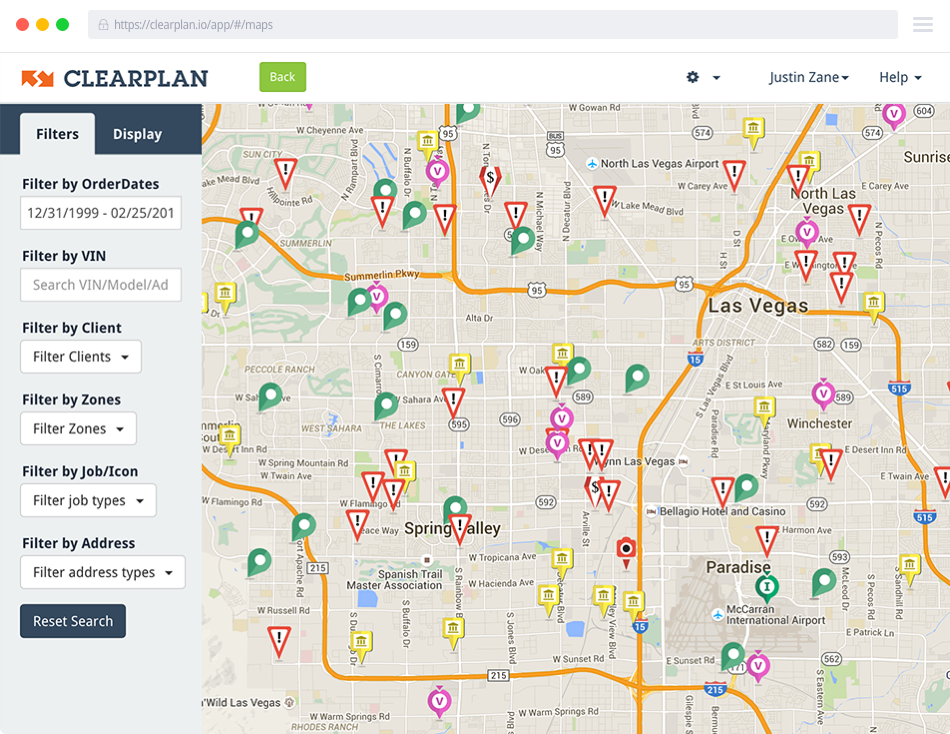Select the green marker at McCarran Airport
This screenshot has height=734, width=950.
pyautogui.click(x=767, y=586)
